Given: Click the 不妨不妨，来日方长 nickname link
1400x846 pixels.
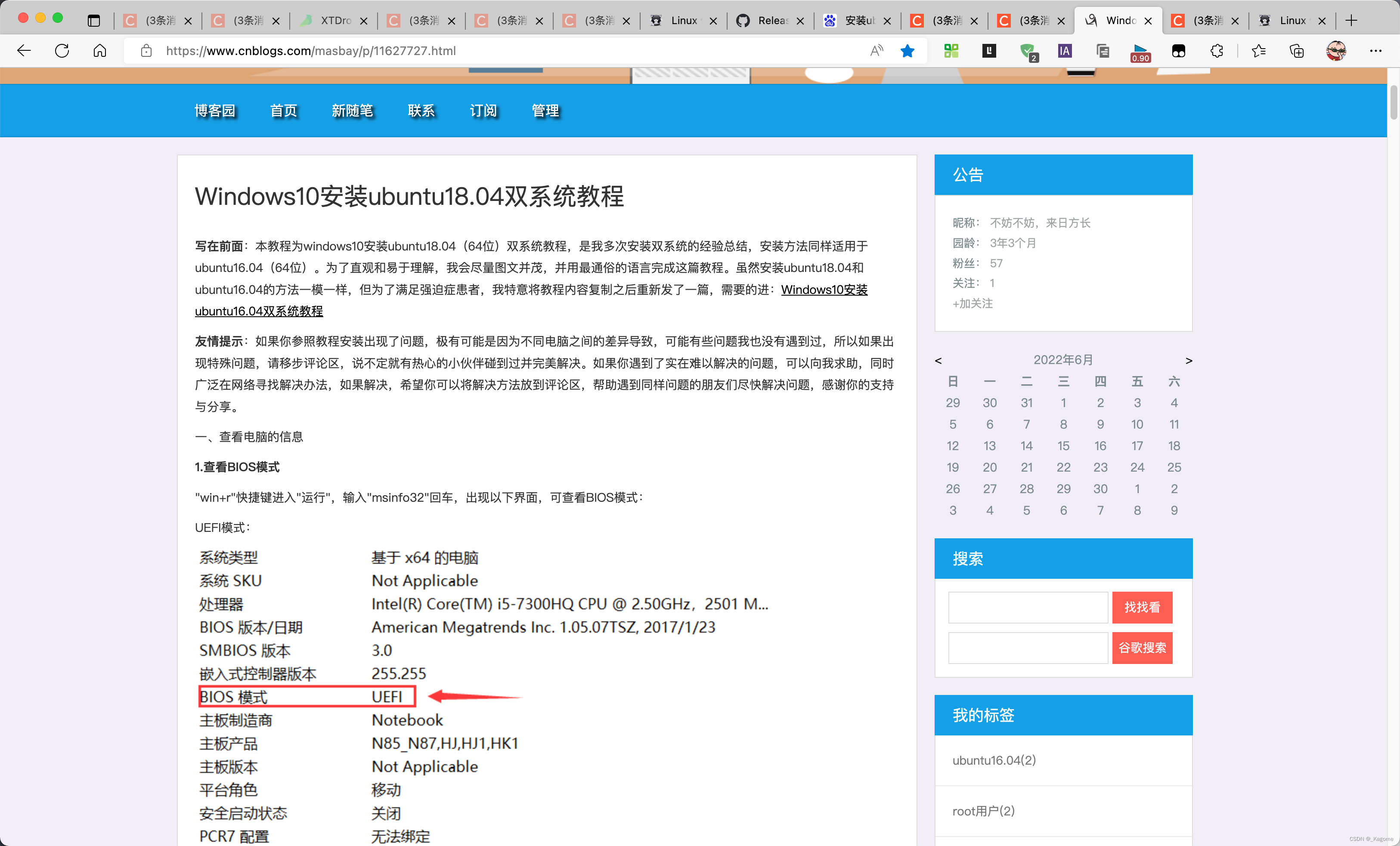Looking at the screenshot, I should pyautogui.click(x=1040, y=222).
